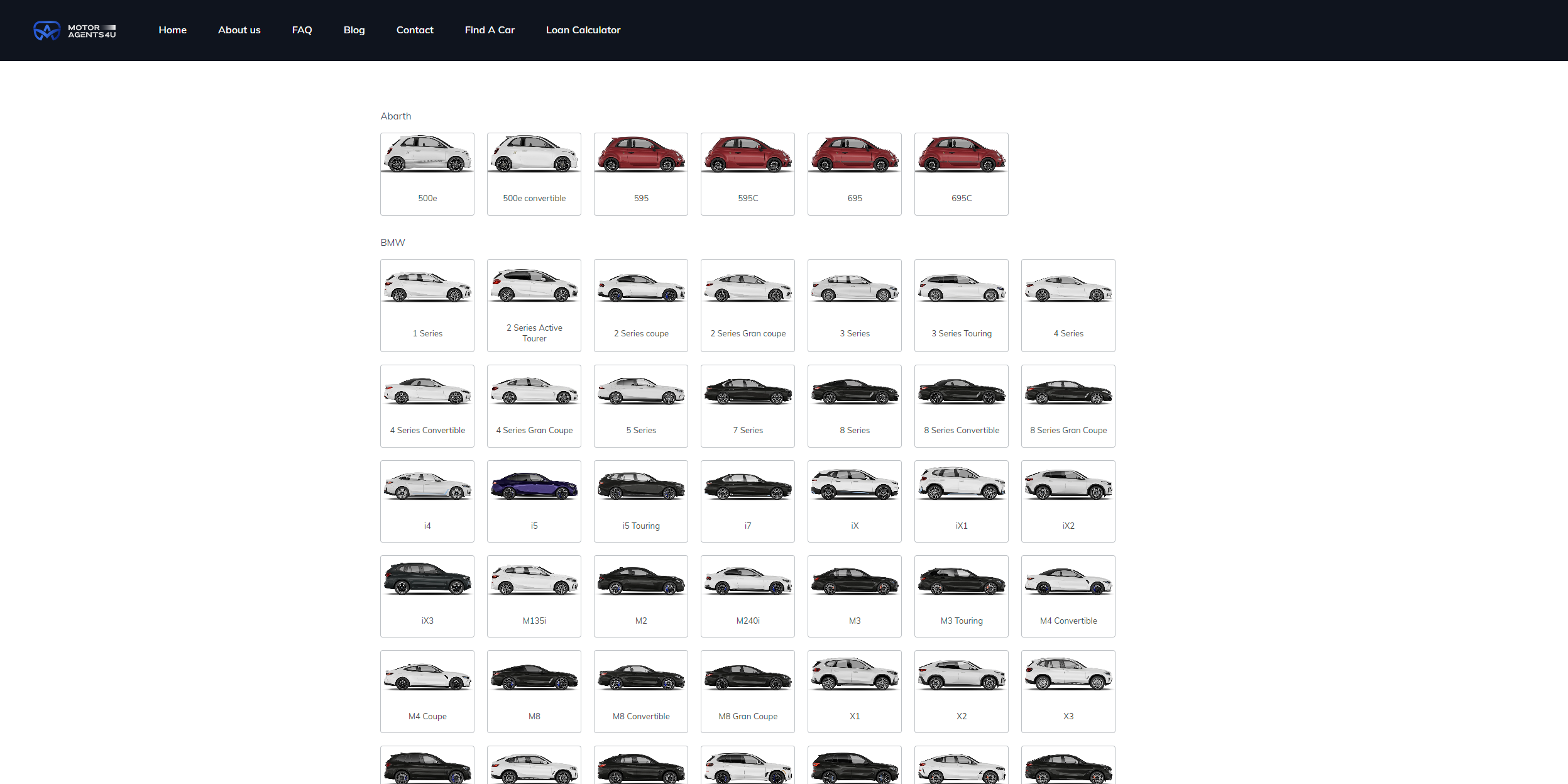
Task: Open the BMW iX3 card
Action: (x=427, y=596)
